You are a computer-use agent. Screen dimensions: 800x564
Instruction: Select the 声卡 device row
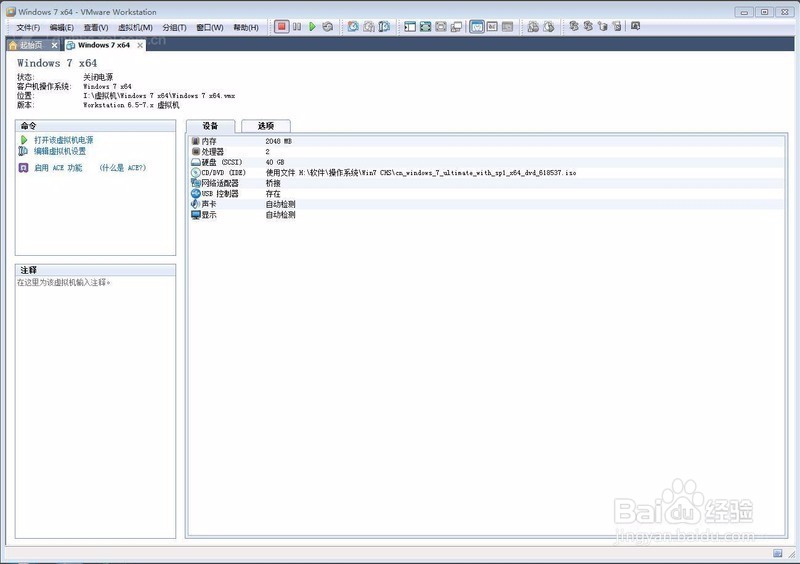point(486,204)
